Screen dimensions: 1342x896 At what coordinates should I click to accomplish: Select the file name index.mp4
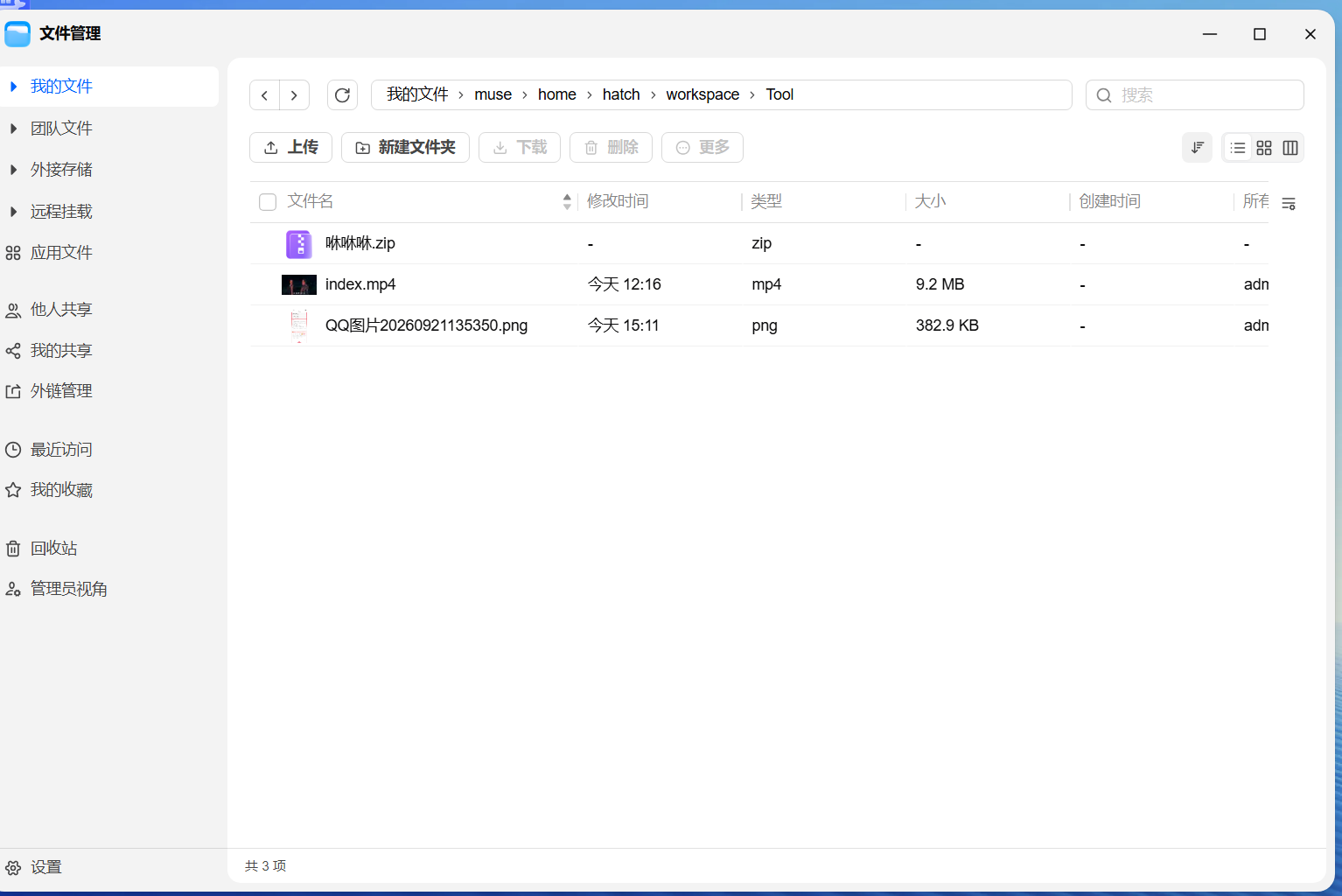pos(360,284)
